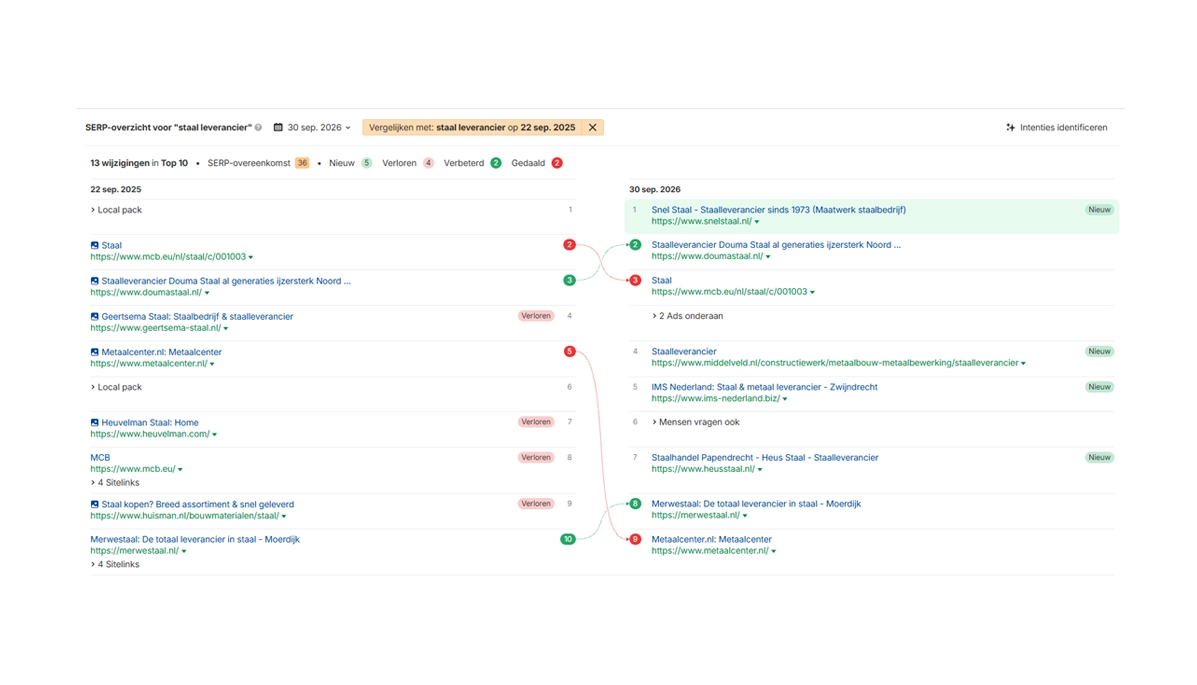Click the red position 2 badge for mcb.eu Staal
The image size is (1197, 685).
click(x=569, y=244)
